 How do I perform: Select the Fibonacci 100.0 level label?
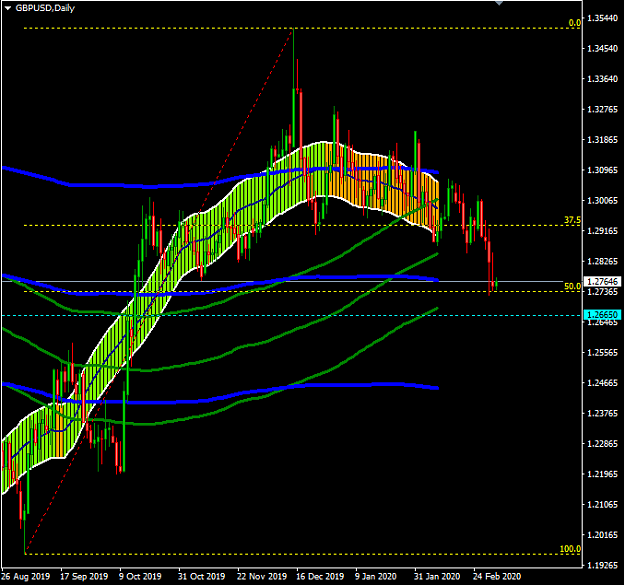pyautogui.click(x=570, y=549)
